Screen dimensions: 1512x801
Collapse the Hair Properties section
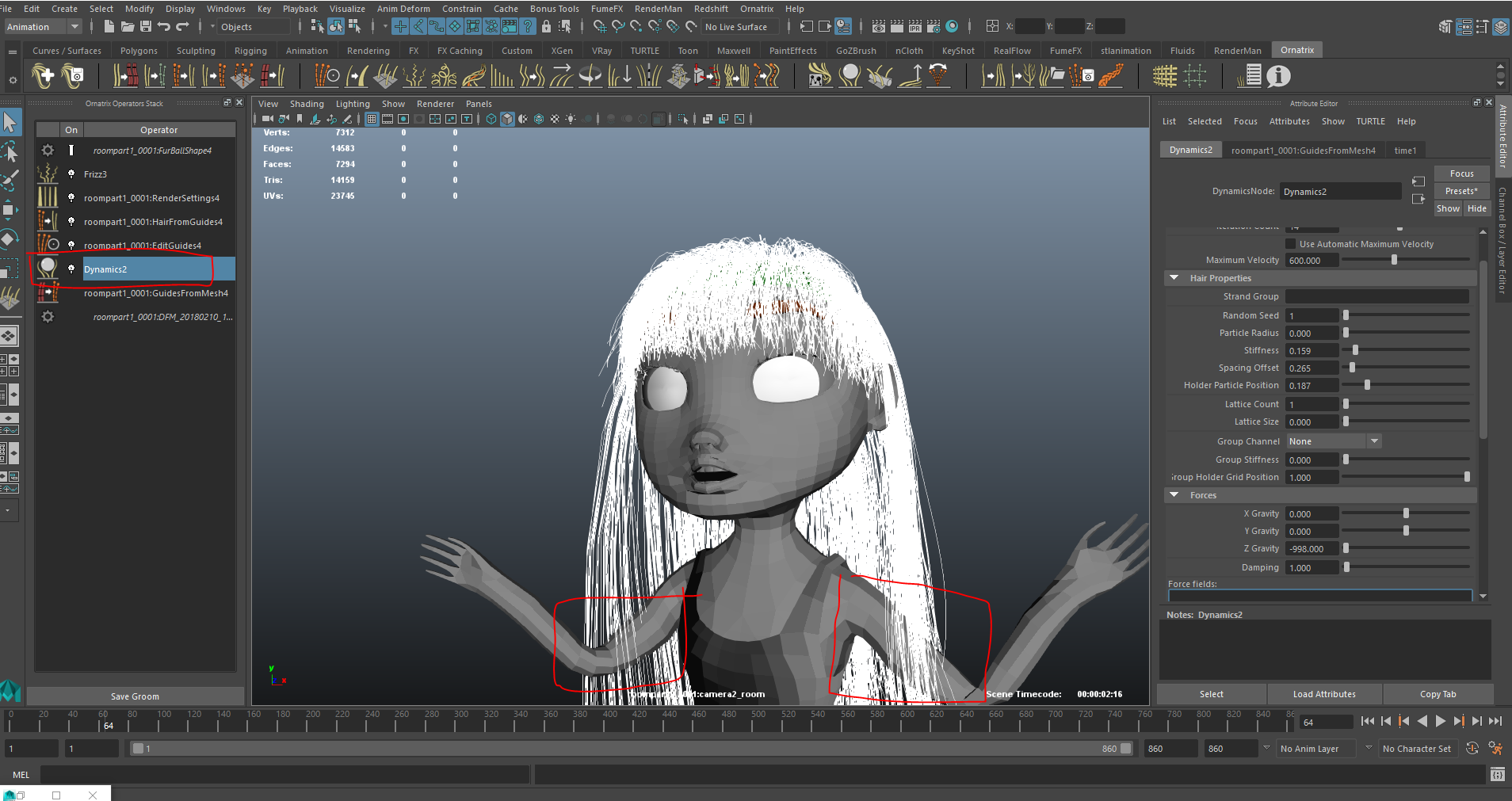pyautogui.click(x=1174, y=278)
